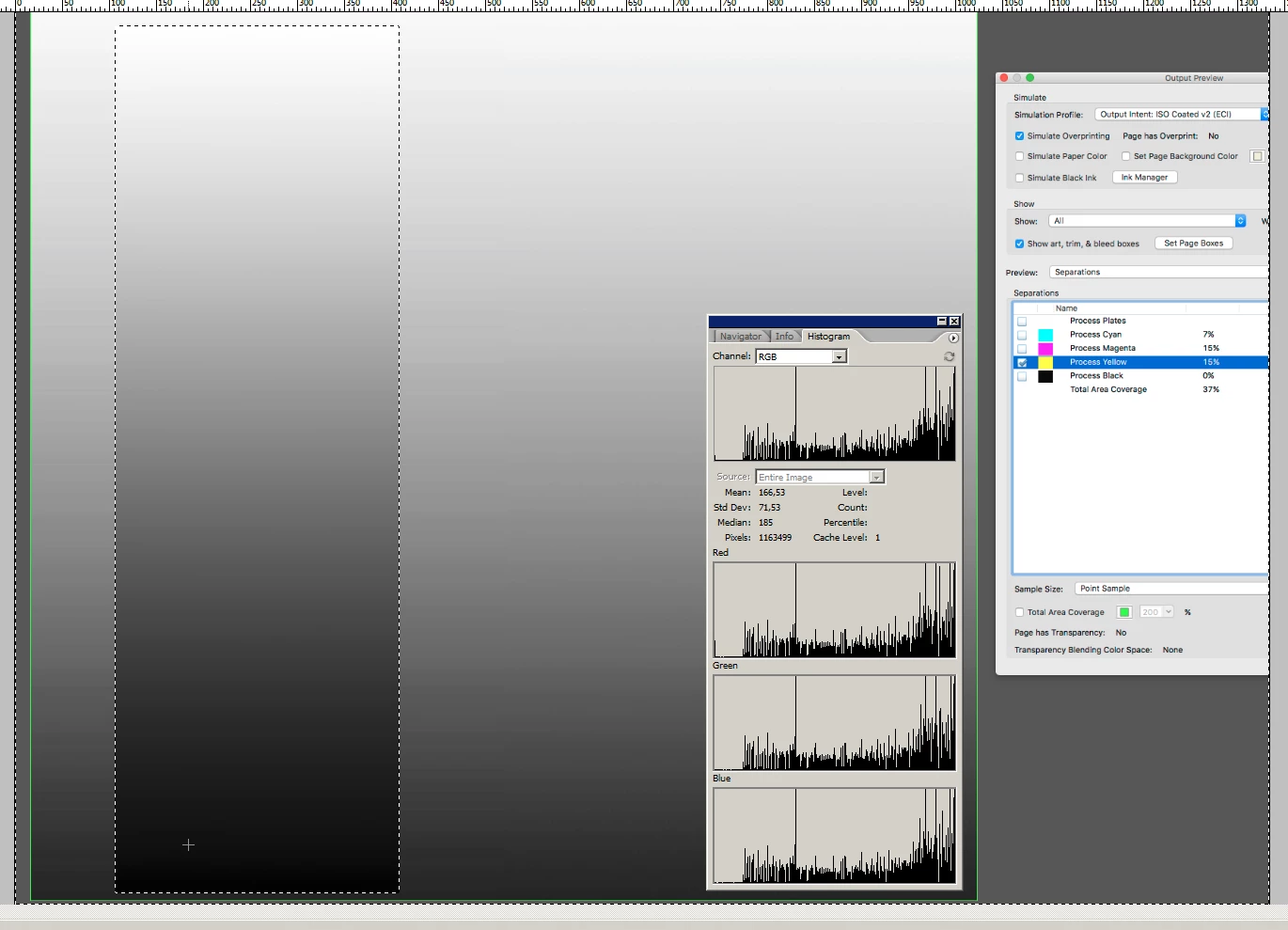Click the Mean value 166,53

[x=771, y=493]
